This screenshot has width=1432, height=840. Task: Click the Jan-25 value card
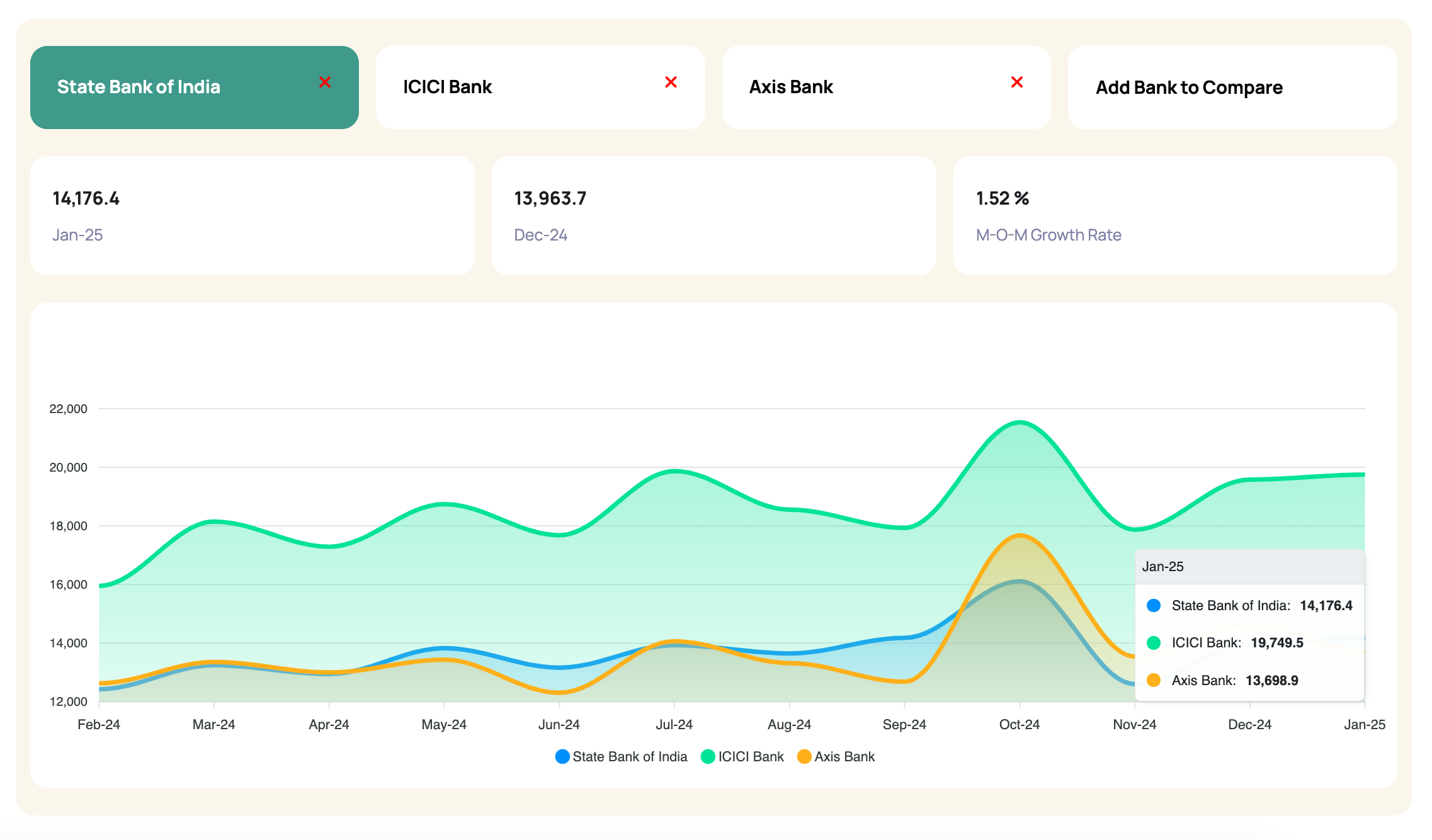tap(252, 215)
